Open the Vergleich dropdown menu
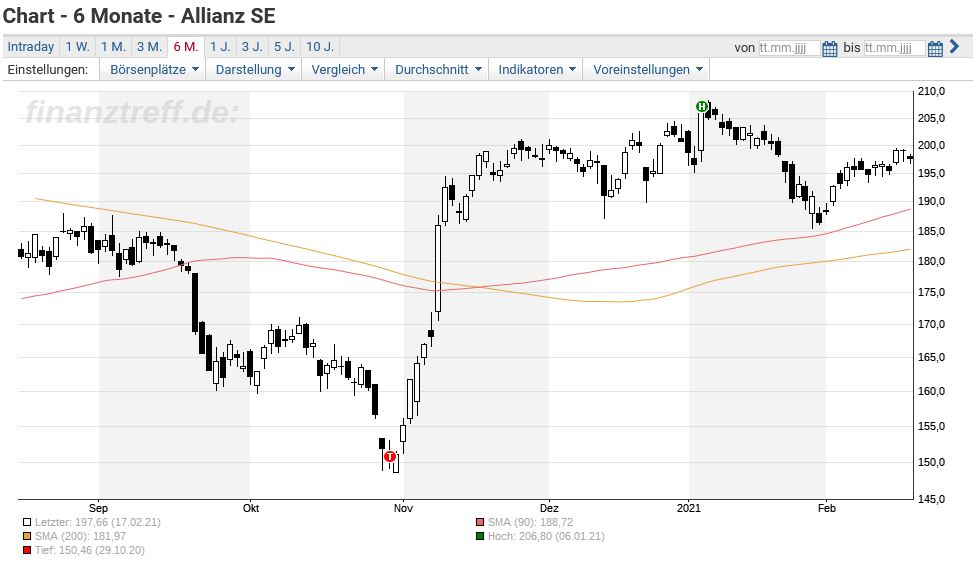Image resolution: width=980 pixels, height=562 pixels. (x=344, y=69)
